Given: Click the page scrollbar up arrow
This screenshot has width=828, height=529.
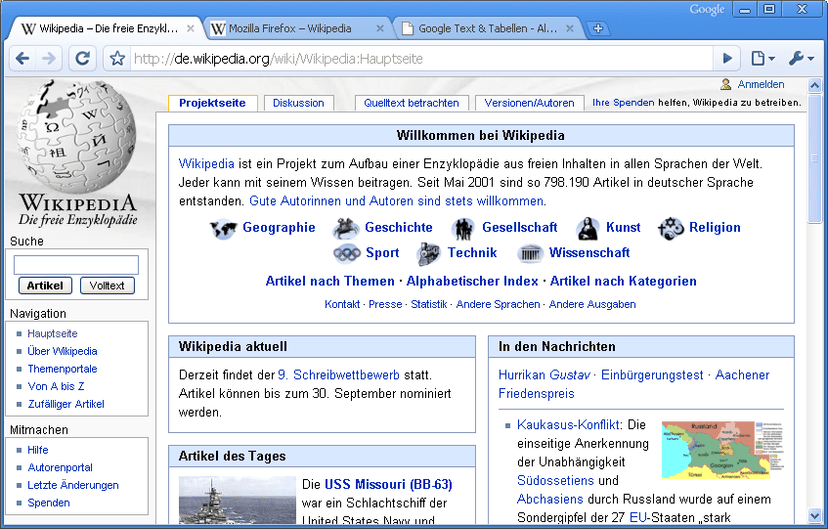Looking at the screenshot, I should 814,85.
